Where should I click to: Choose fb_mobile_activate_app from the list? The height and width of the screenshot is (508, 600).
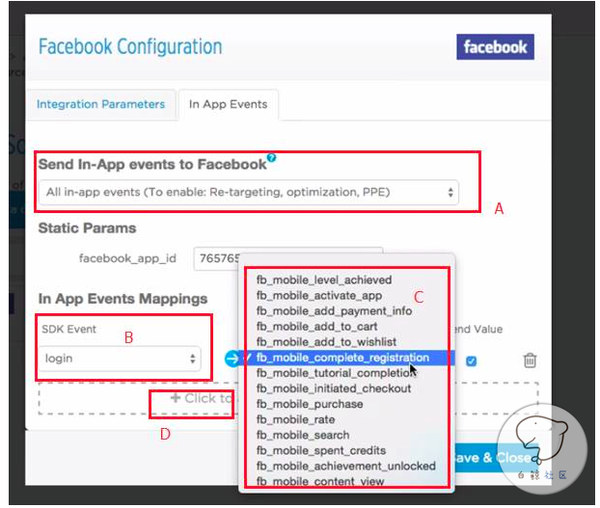[x=319, y=295]
